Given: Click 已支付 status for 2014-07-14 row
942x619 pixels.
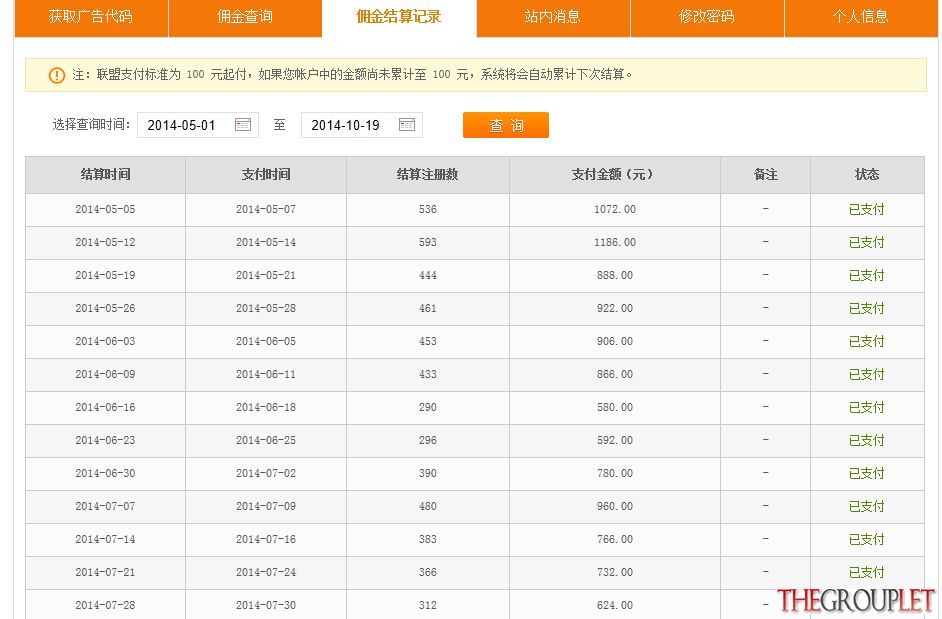Looking at the screenshot, I should [866, 540].
